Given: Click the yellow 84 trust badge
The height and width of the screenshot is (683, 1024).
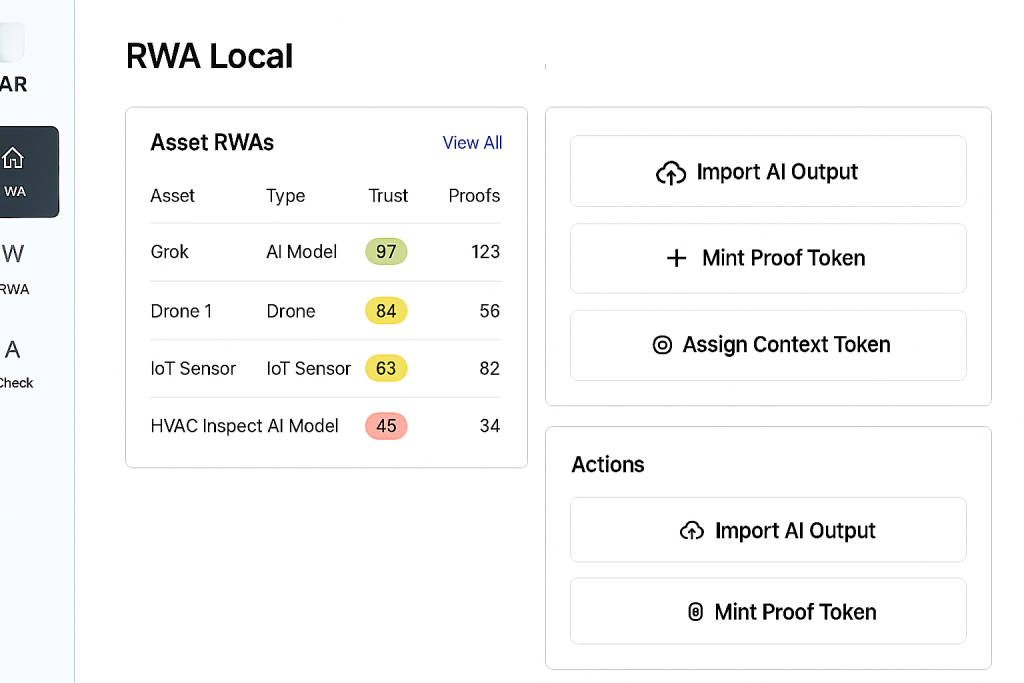Looking at the screenshot, I should point(386,311).
